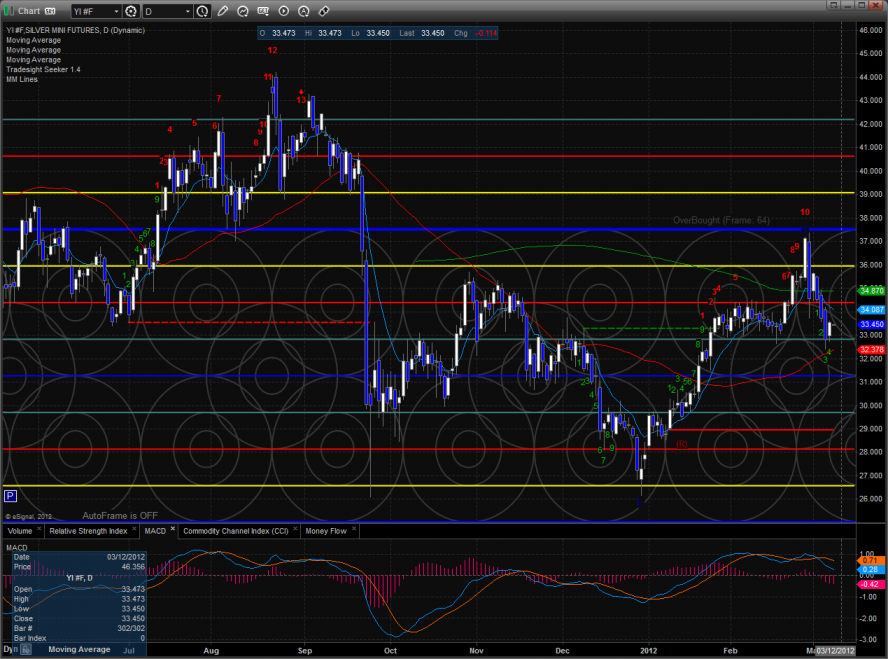Click the eraser icon in toolbar

tap(323, 11)
